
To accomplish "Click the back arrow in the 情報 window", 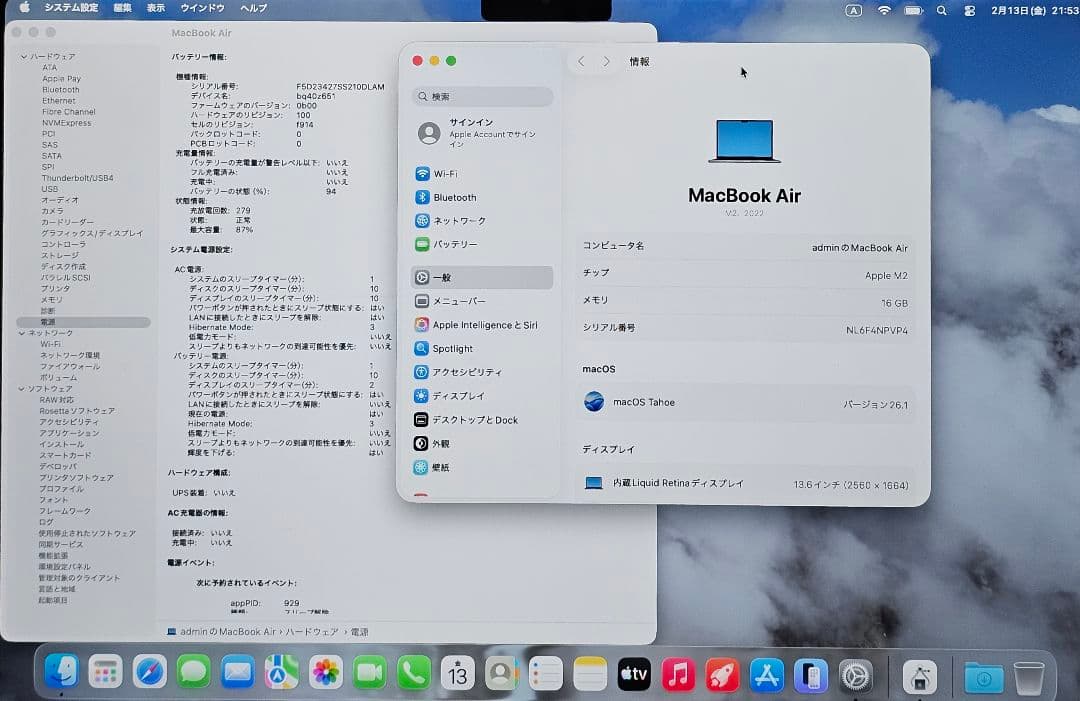I will click(581, 61).
